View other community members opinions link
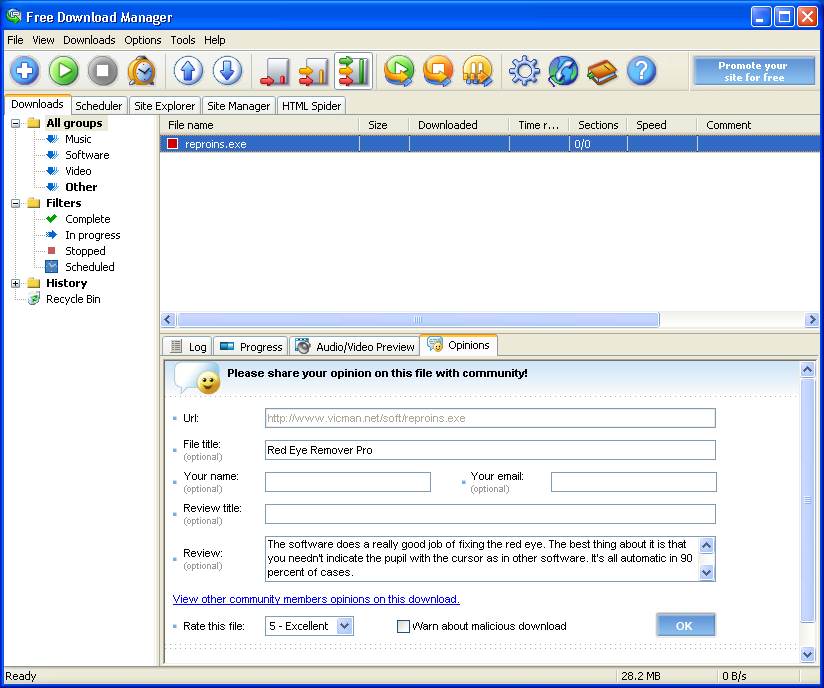 click(x=316, y=599)
